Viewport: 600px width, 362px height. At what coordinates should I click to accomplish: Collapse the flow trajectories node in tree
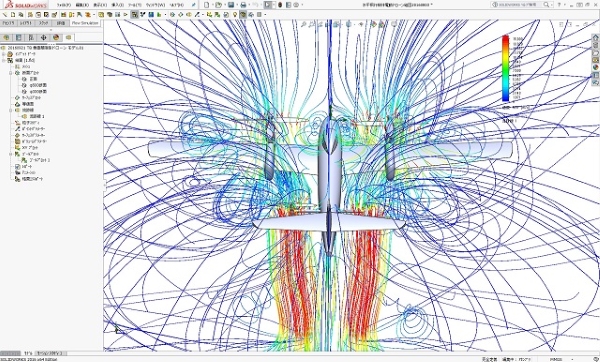tap(11, 110)
